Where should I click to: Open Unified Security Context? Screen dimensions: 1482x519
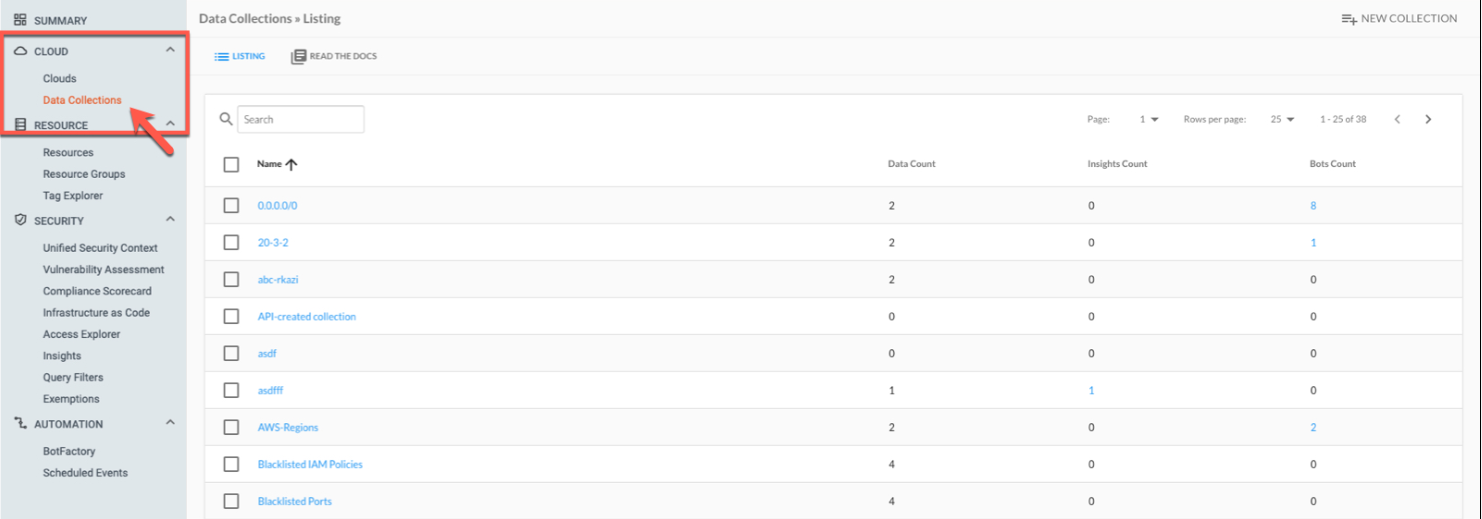pos(100,248)
